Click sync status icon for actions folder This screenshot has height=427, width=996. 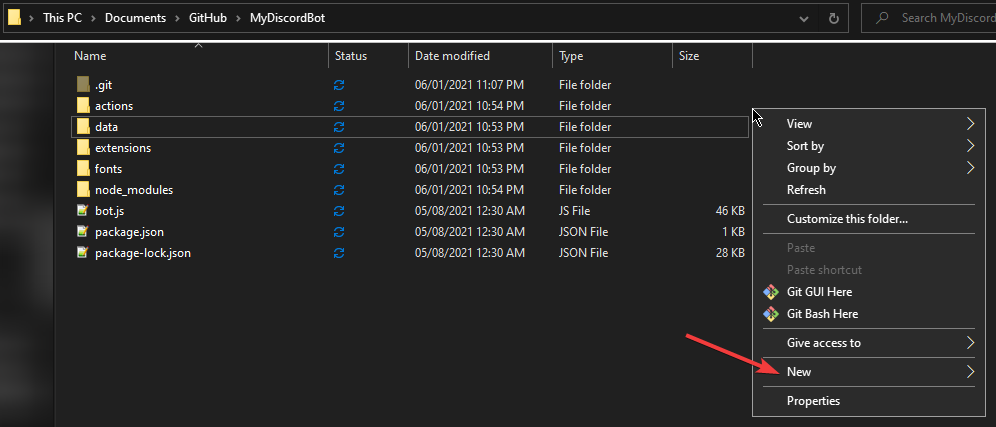click(339, 106)
